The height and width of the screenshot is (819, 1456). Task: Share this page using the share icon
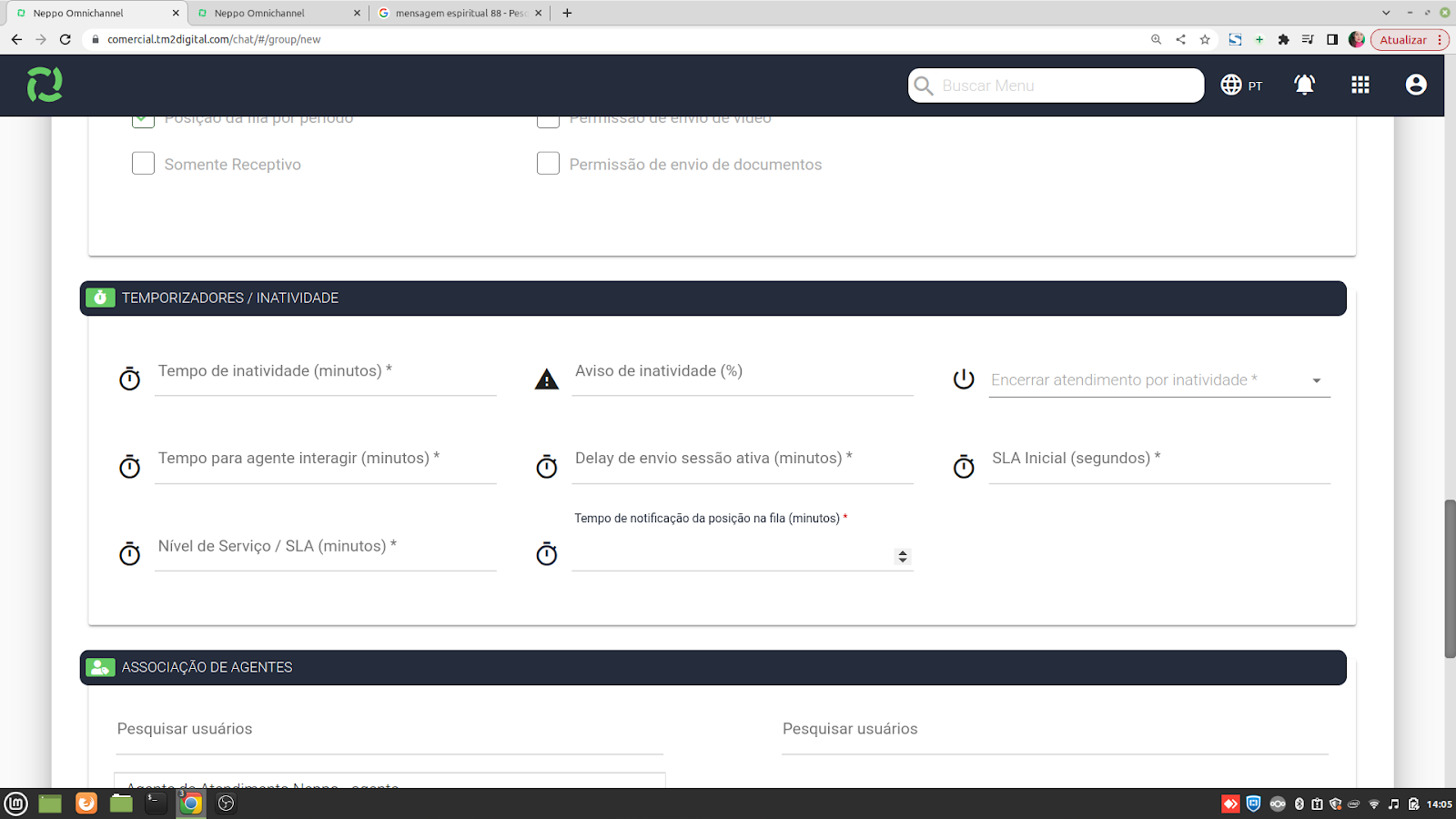1180,39
